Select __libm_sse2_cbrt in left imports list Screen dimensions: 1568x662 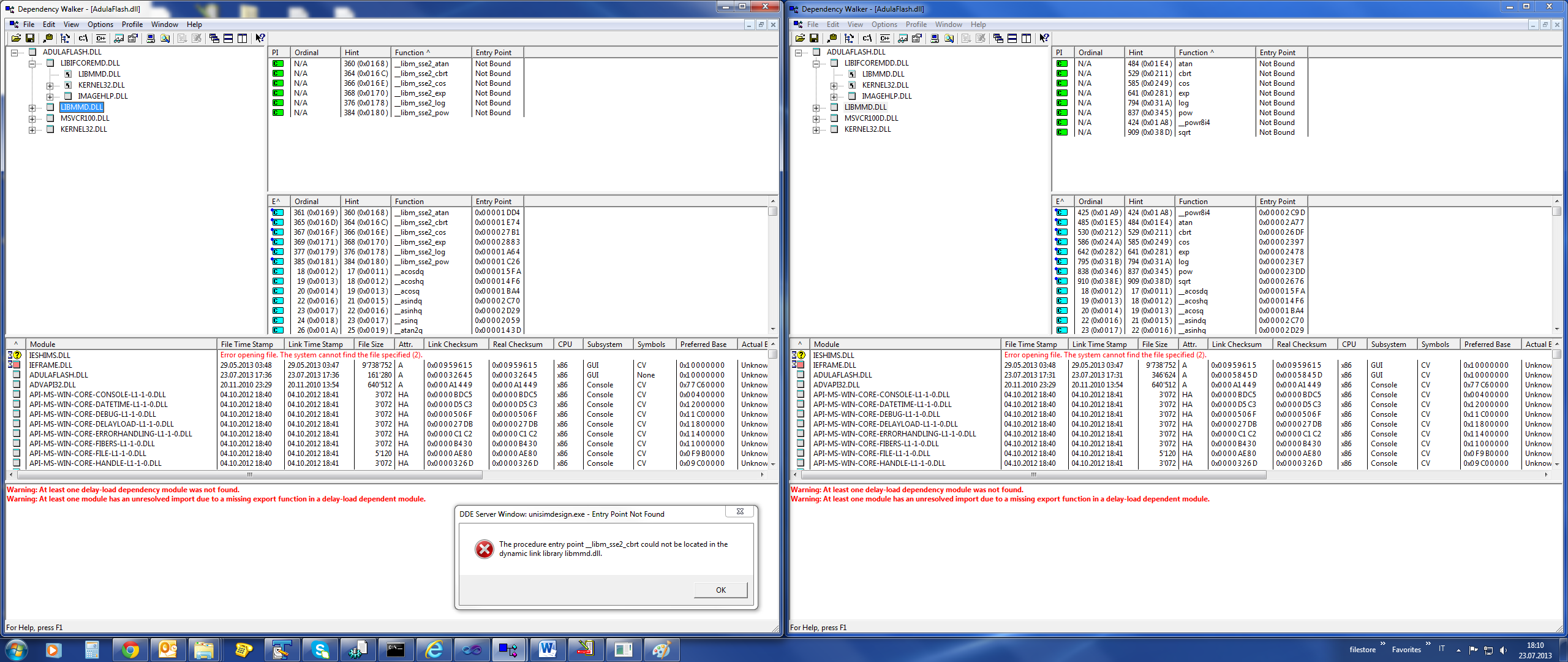click(x=421, y=74)
